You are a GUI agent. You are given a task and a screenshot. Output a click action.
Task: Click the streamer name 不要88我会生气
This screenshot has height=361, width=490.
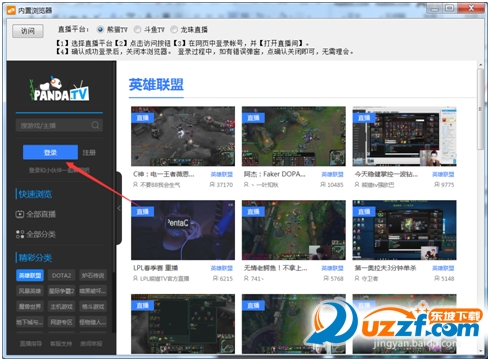pyautogui.click(x=160, y=185)
